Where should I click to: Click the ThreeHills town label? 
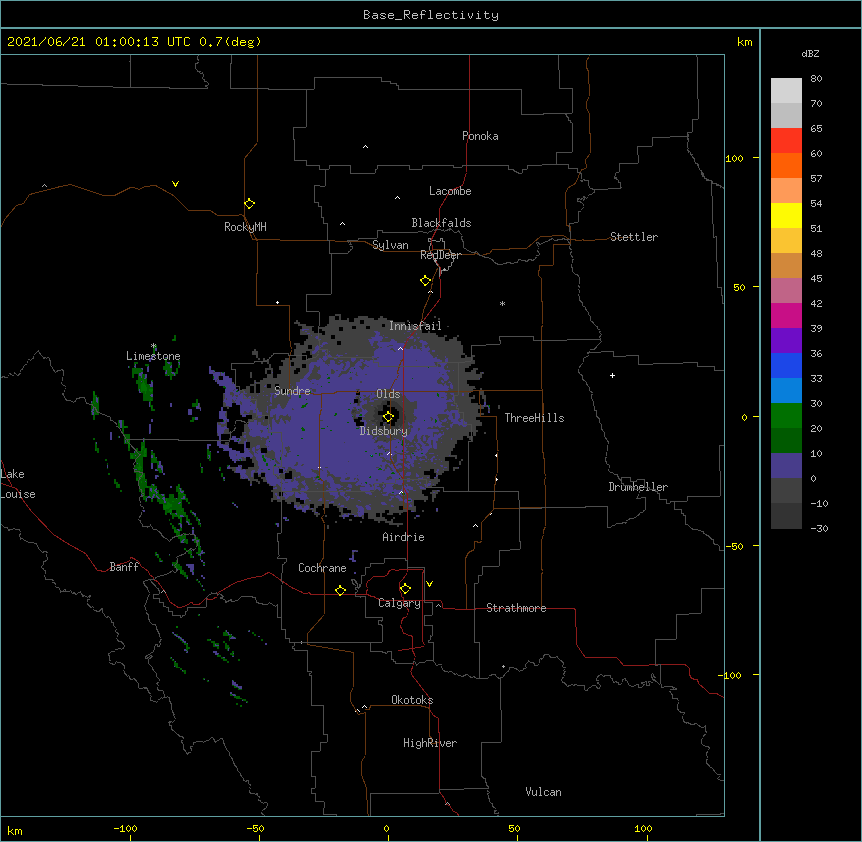click(534, 418)
